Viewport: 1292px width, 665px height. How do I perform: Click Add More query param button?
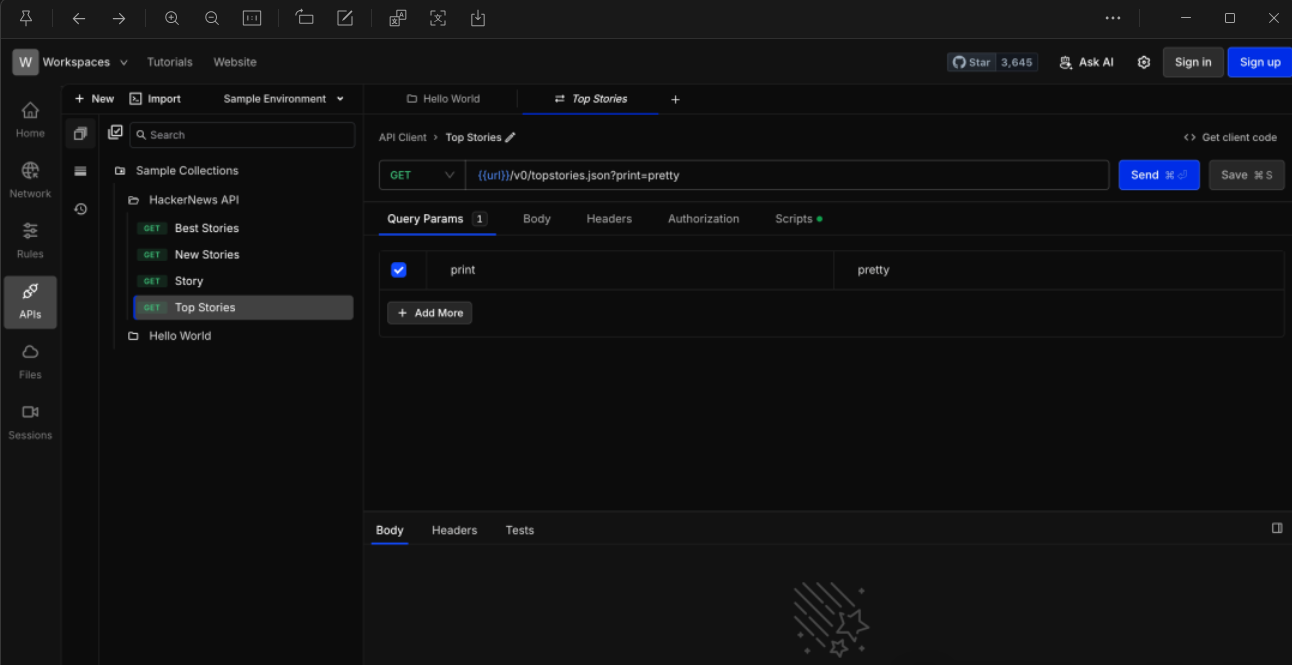coord(430,313)
